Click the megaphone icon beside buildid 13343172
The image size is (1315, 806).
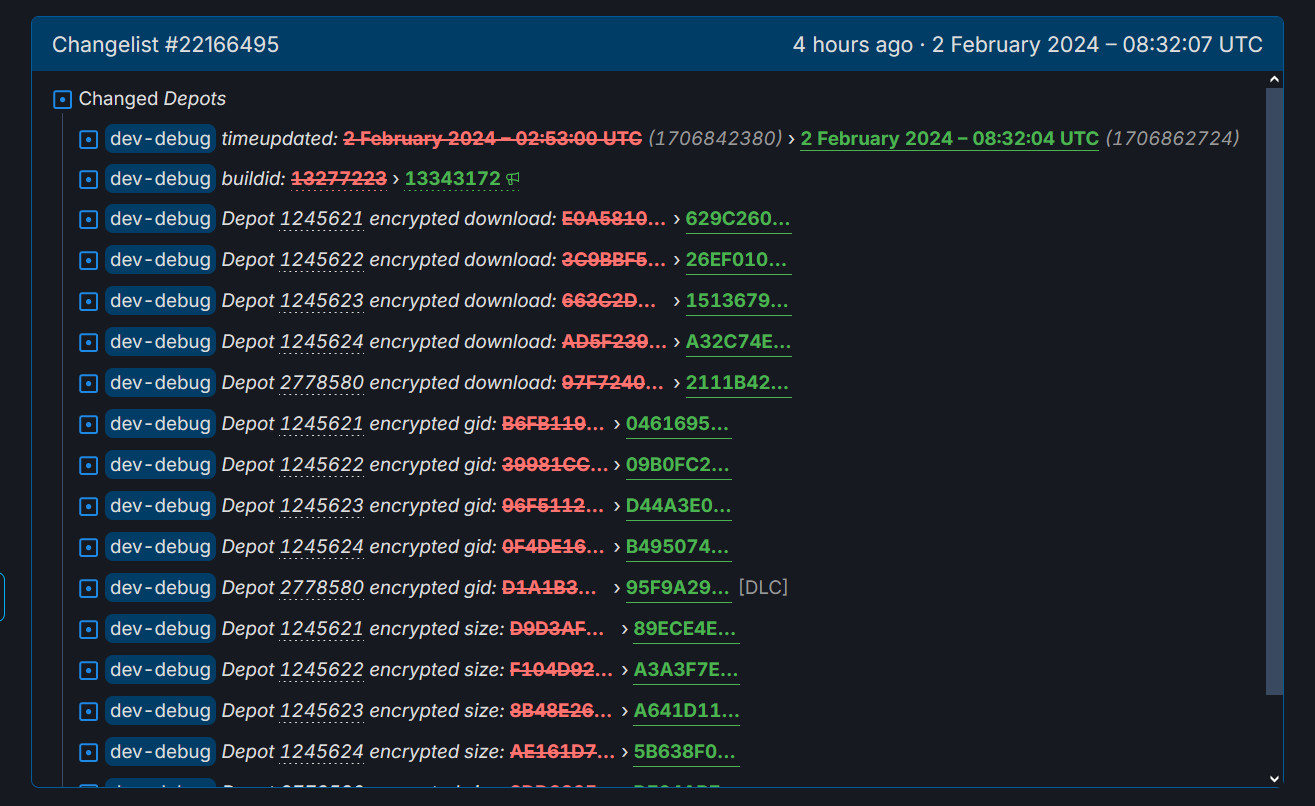click(x=513, y=179)
